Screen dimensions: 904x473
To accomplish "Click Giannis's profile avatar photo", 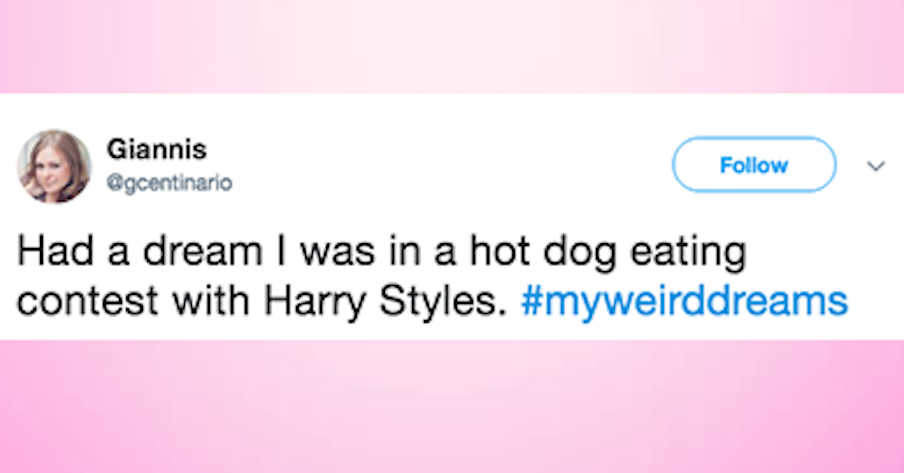I will [x=54, y=165].
